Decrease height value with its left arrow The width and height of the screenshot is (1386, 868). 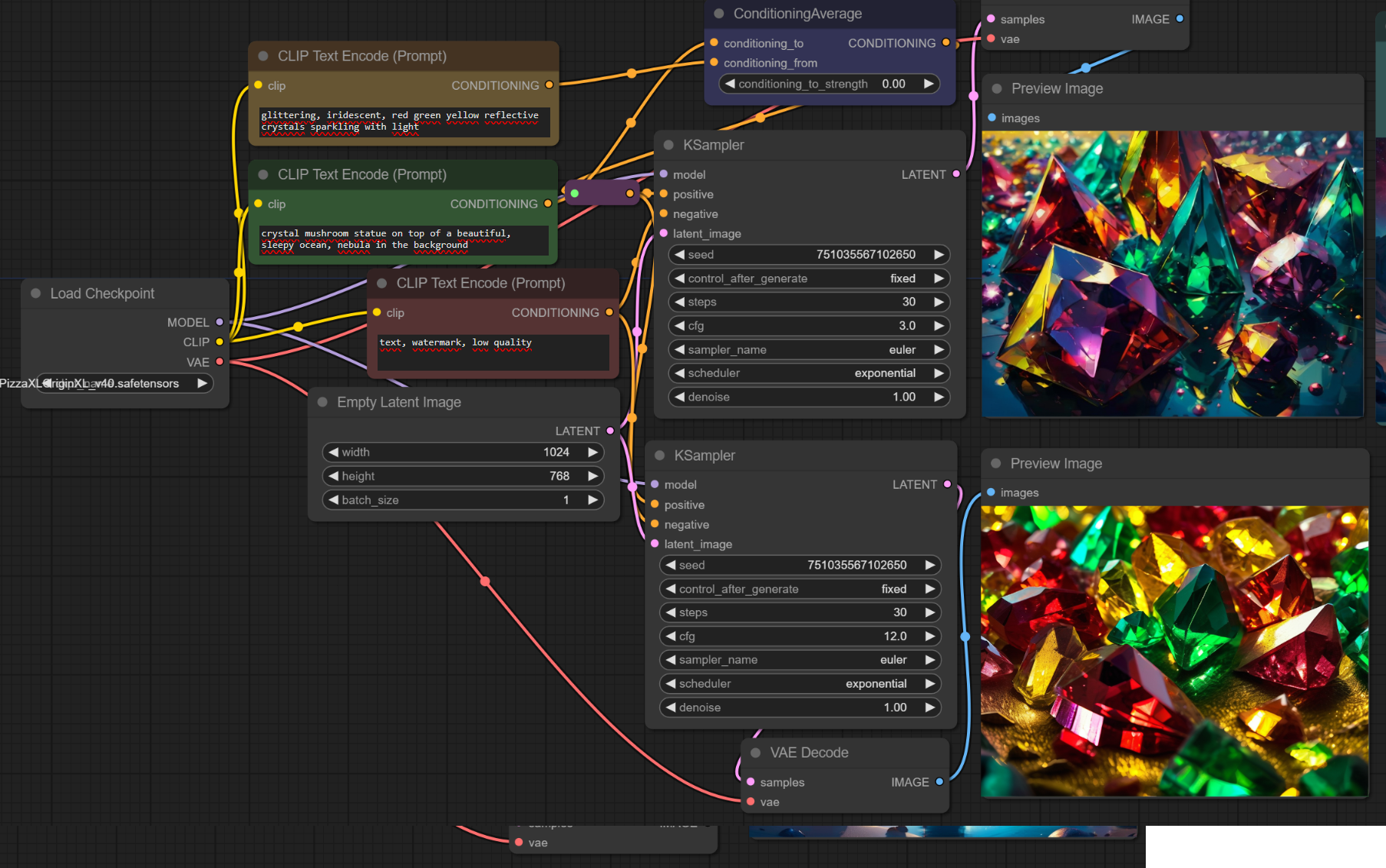tap(334, 476)
